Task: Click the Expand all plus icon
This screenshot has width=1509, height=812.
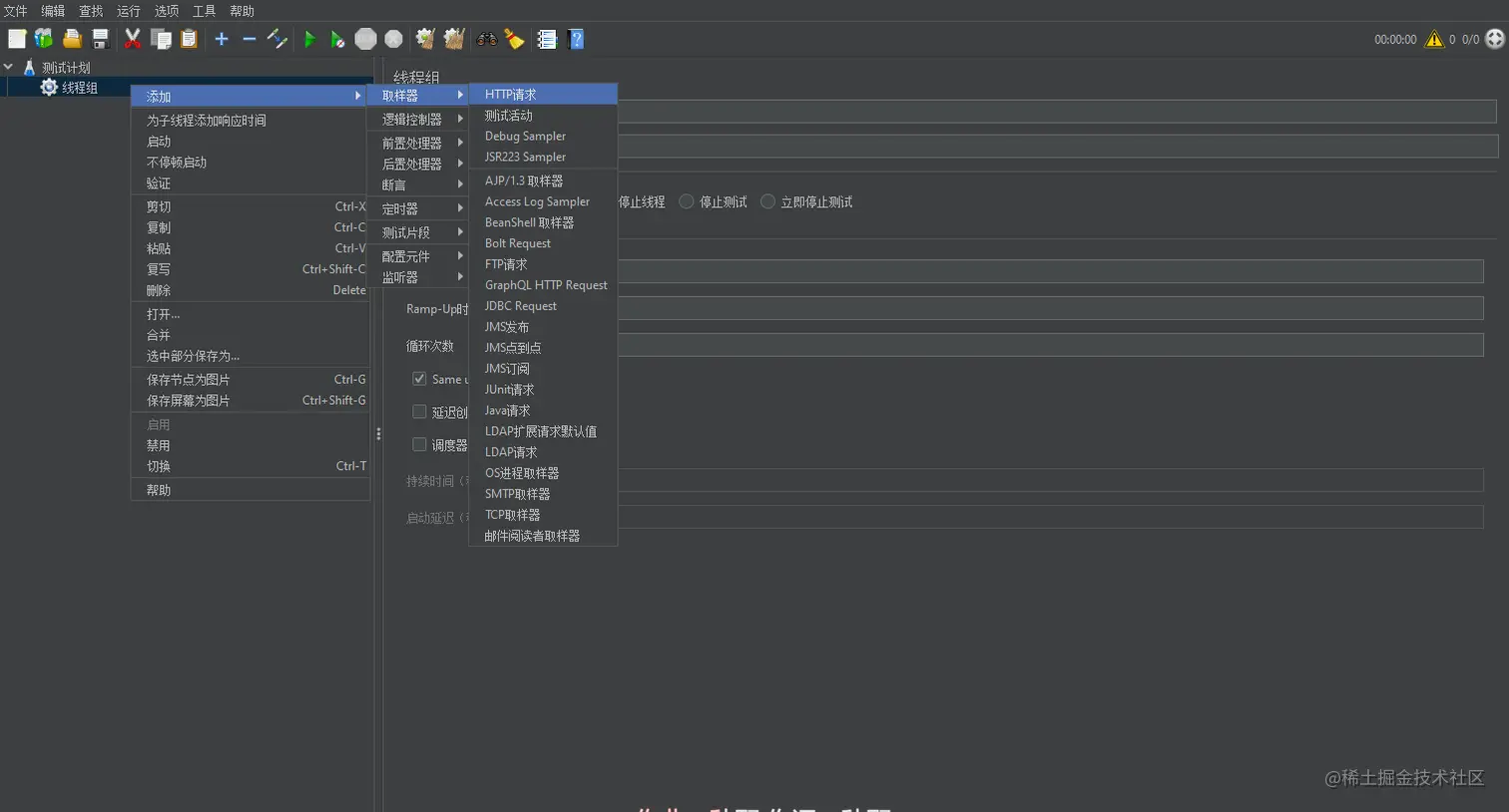Action: pos(222,39)
